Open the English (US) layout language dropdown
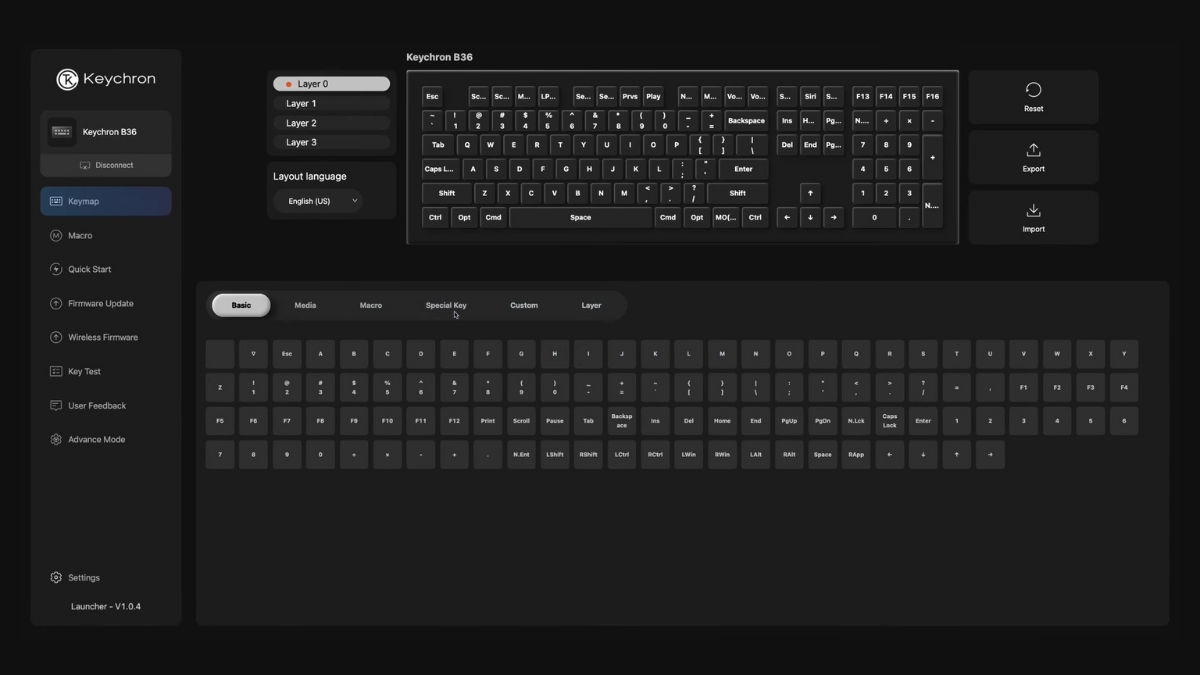1200x675 pixels. [318, 201]
